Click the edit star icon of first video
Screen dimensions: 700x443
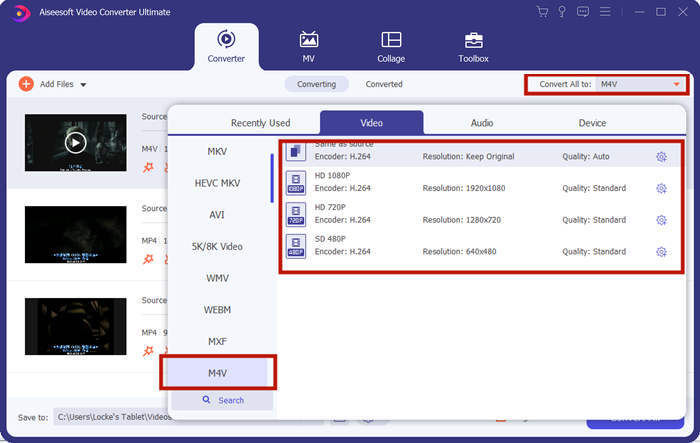coord(148,167)
